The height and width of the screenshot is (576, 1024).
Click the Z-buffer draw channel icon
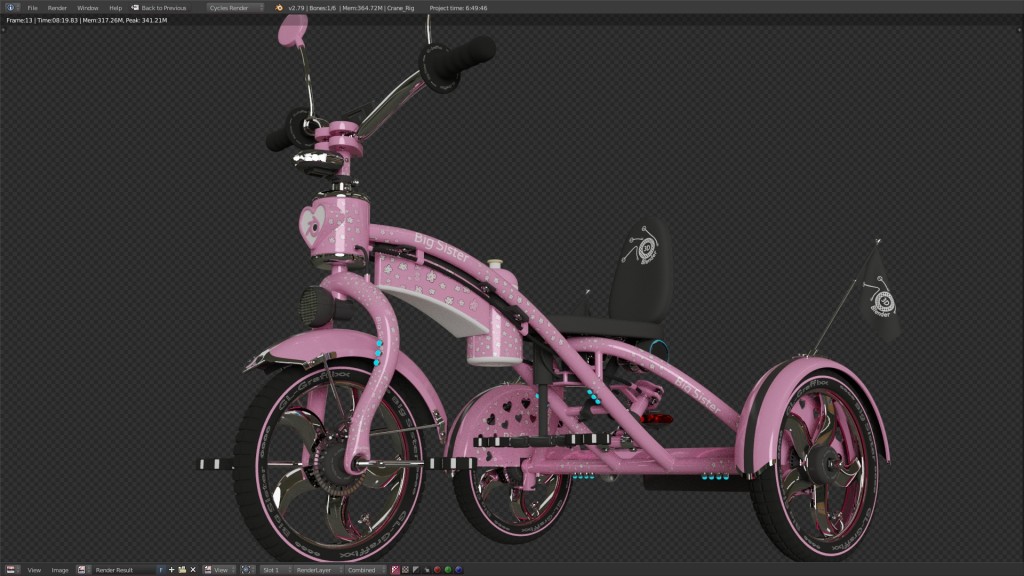click(416, 568)
